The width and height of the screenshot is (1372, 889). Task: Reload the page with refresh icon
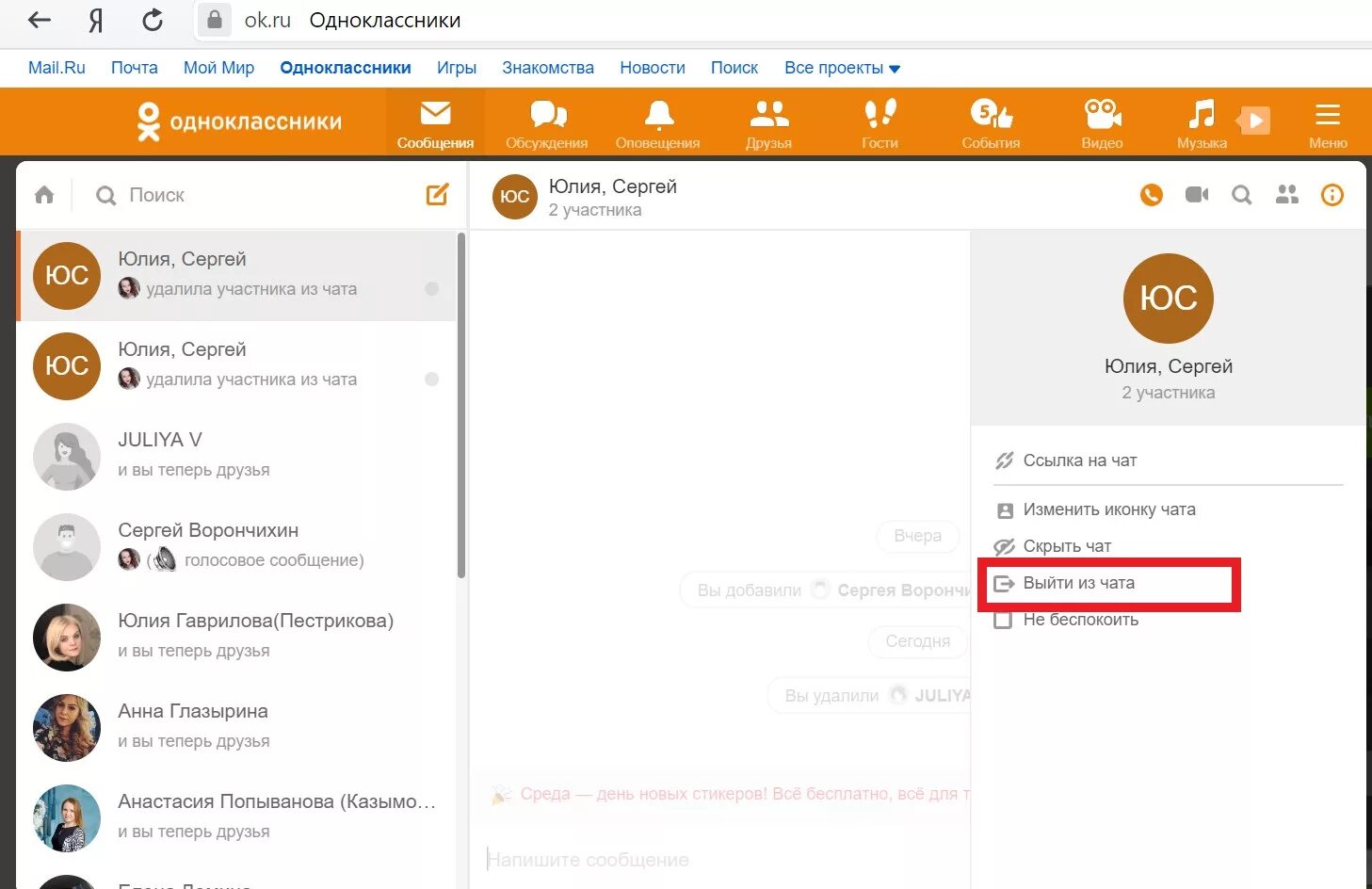pos(153,20)
